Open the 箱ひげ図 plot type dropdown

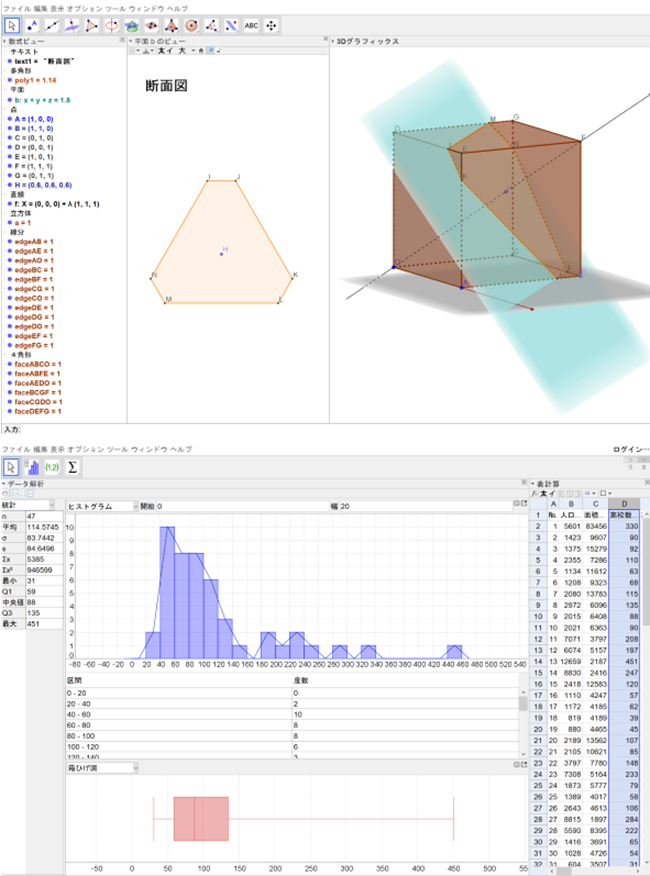point(101,768)
